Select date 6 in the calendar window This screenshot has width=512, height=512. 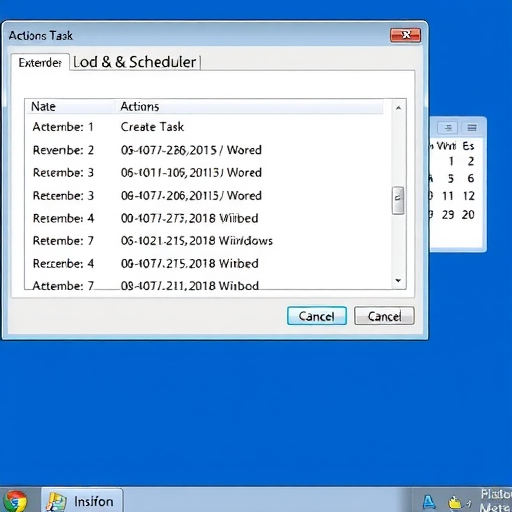tap(471, 178)
